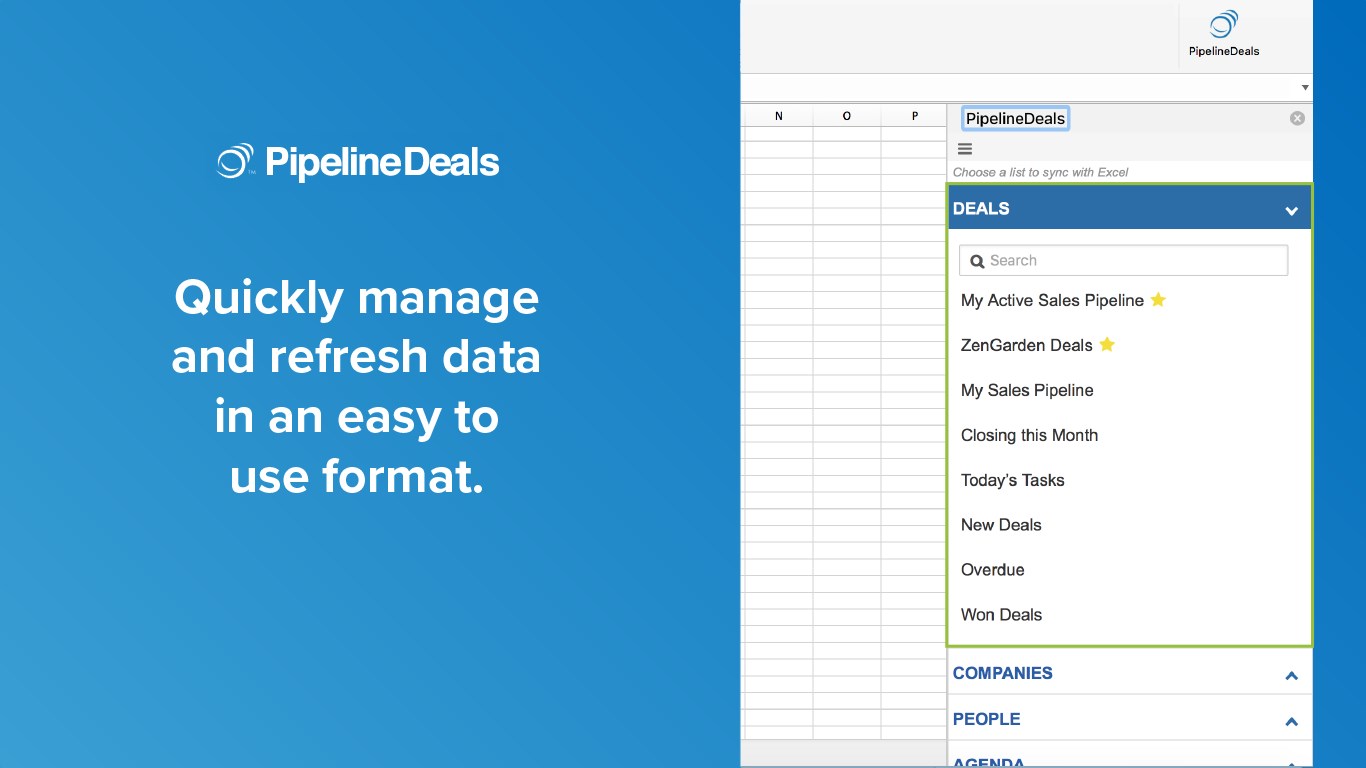Open the hamburger menu in task pane
The height and width of the screenshot is (768, 1366).
click(965, 149)
